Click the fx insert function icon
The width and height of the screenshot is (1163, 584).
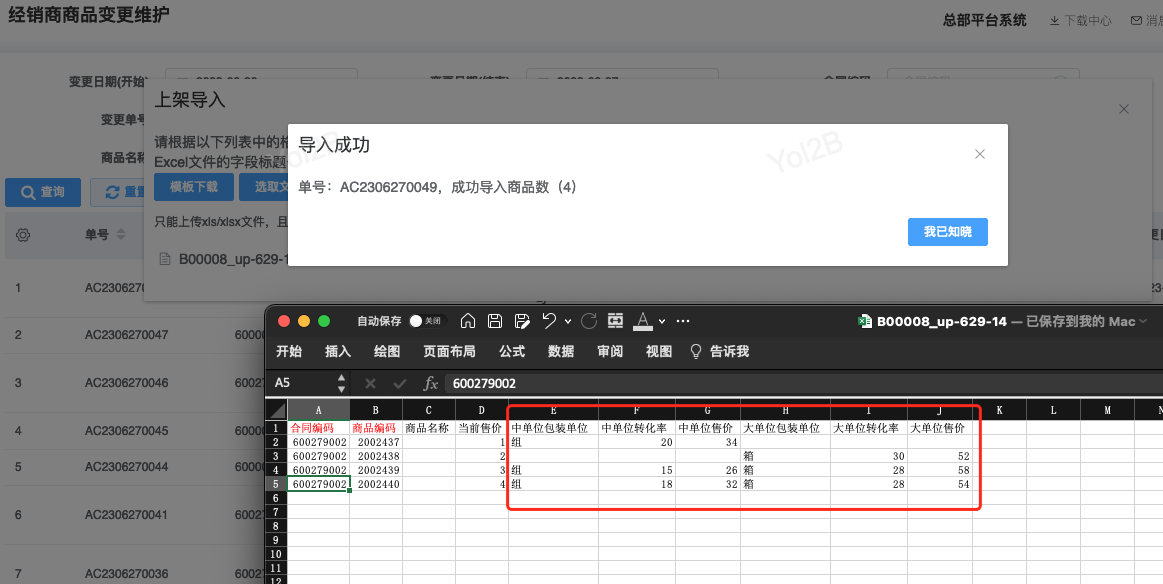pos(431,383)
